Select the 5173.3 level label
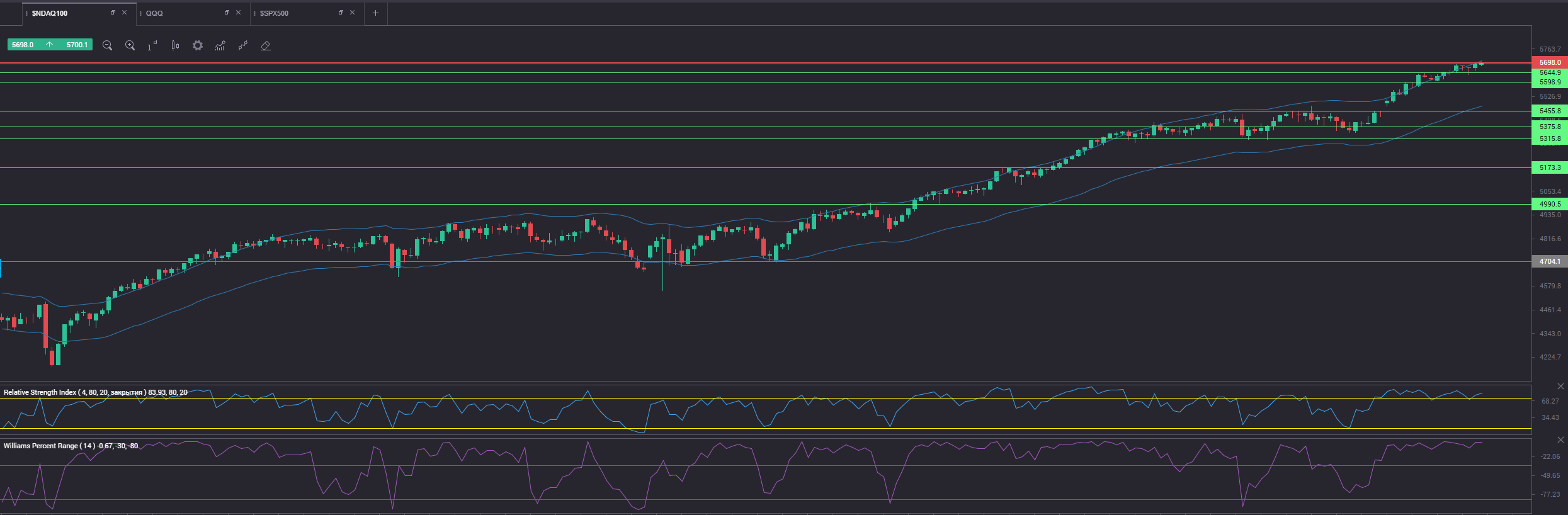This screenshot has height=515, width=1568. click(1550, 167)
